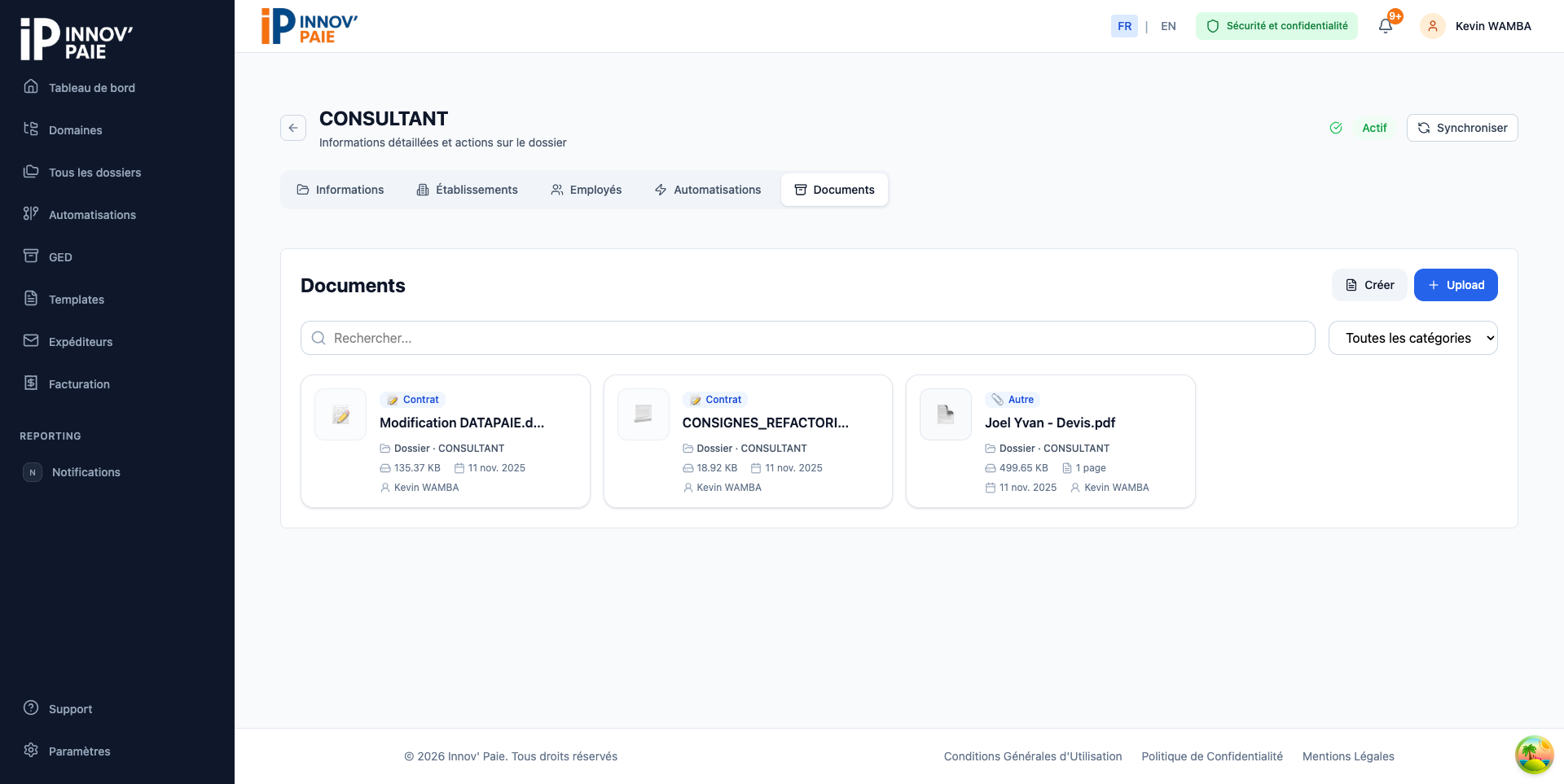Image resolution: width=1564 pixels, height=784 pixels.
Task: Focus the Rechercher search field
Action: [806, 338]
